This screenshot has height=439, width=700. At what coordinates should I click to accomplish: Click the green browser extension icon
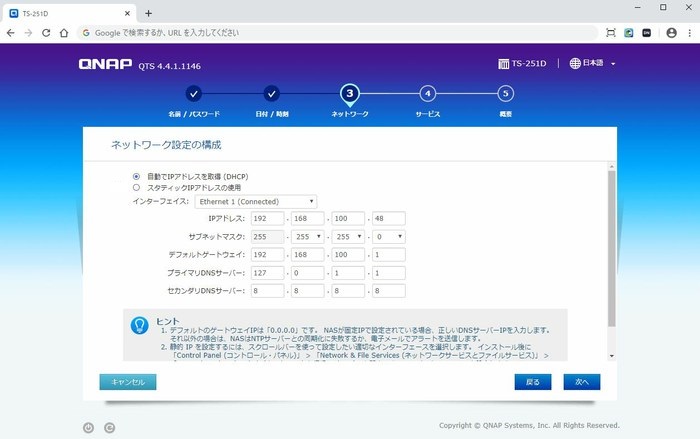pos(629,33)
